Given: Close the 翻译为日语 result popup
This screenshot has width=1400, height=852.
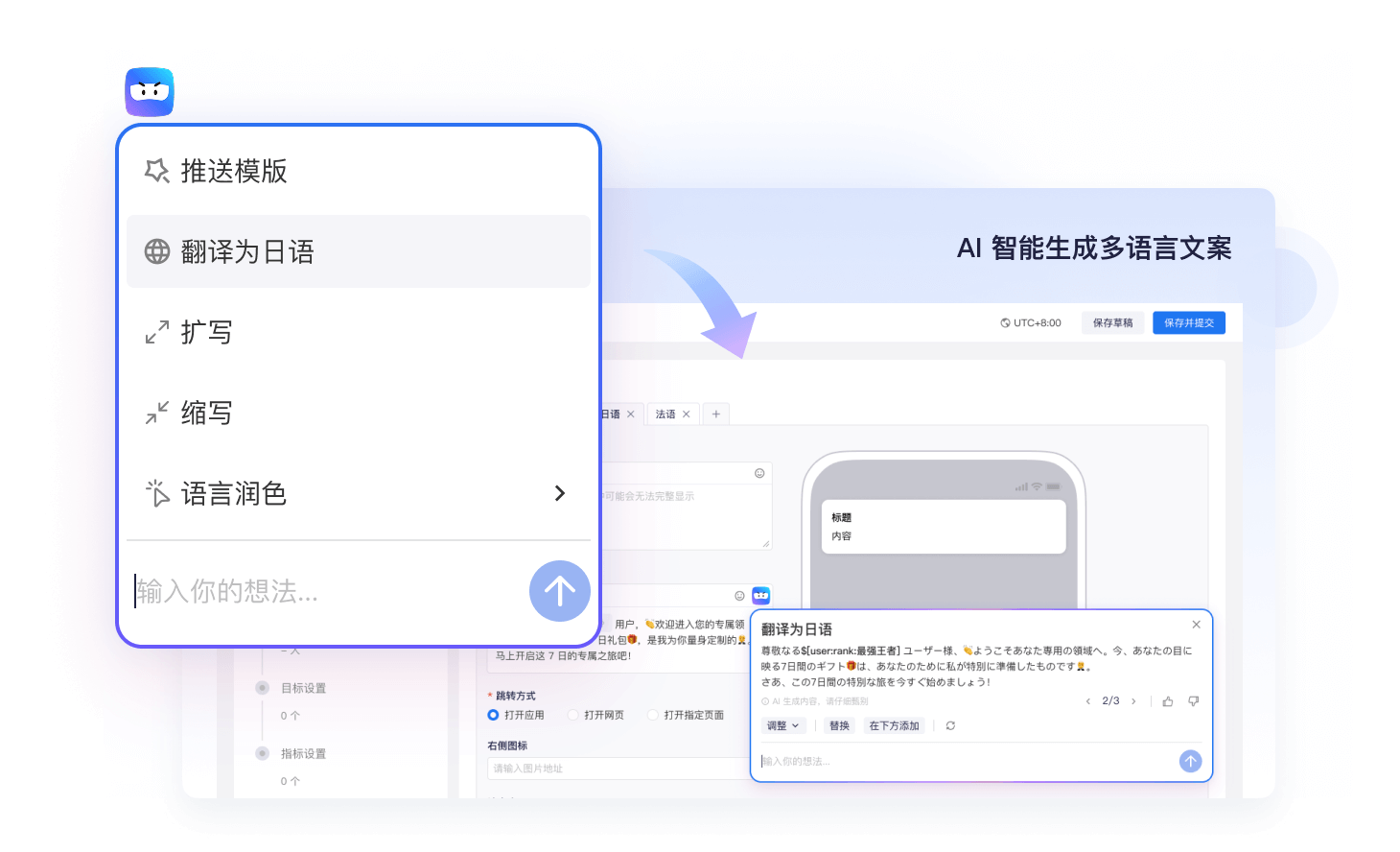Looking at the screenshot, I should pyautogui.click(x=1196, y=625).
